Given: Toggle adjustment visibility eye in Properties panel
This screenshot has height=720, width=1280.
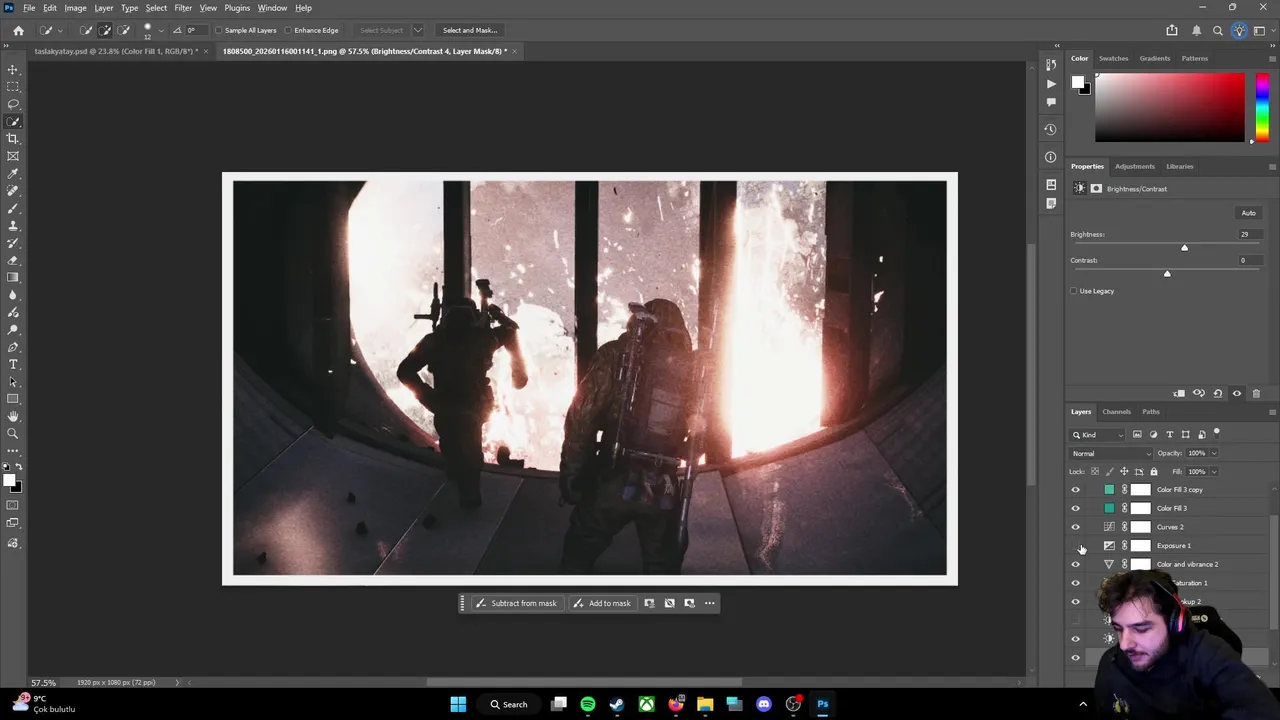Looking at the screenshot, I should 1236,393.
